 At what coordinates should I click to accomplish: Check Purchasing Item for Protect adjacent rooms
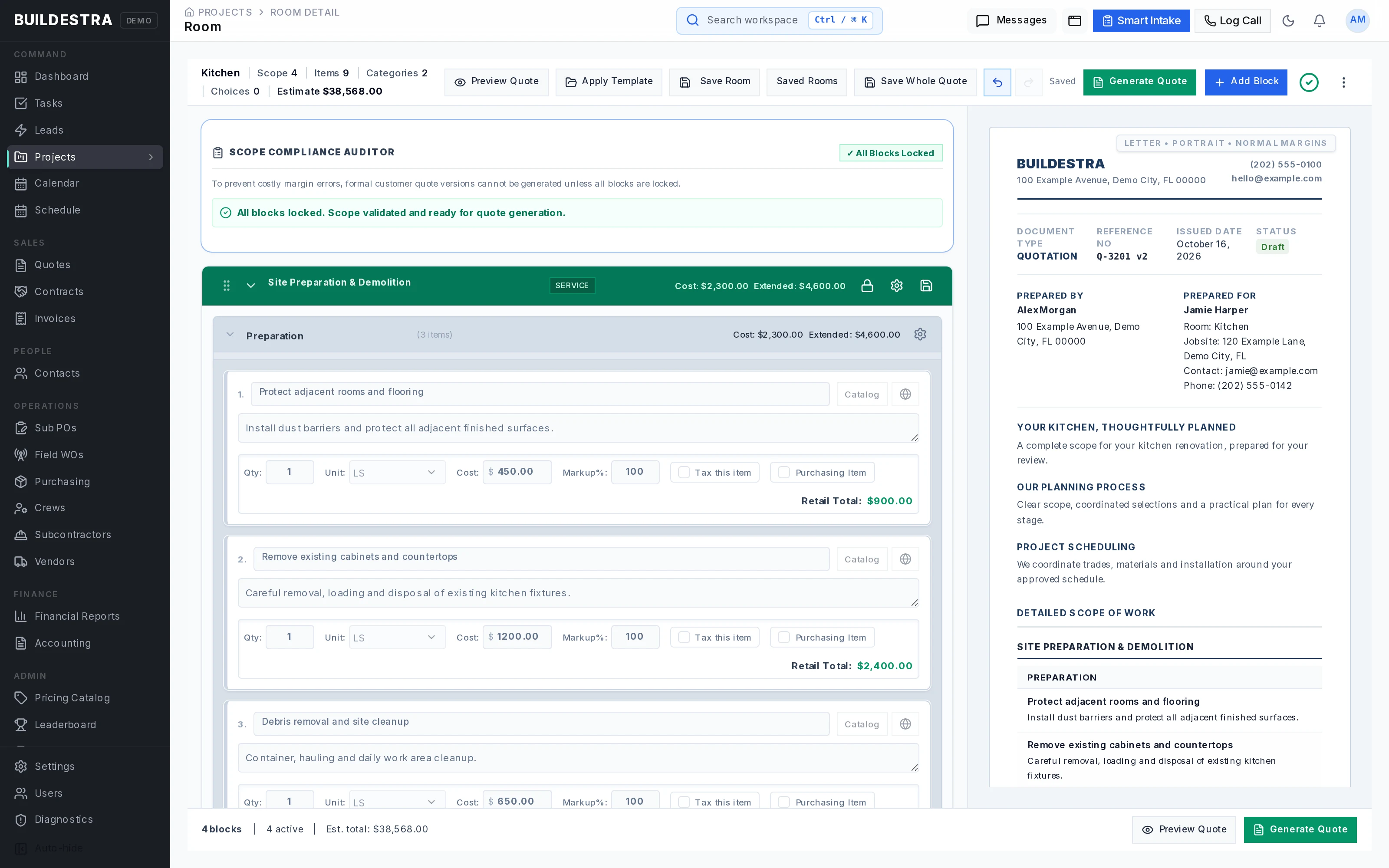coord(783,473)
